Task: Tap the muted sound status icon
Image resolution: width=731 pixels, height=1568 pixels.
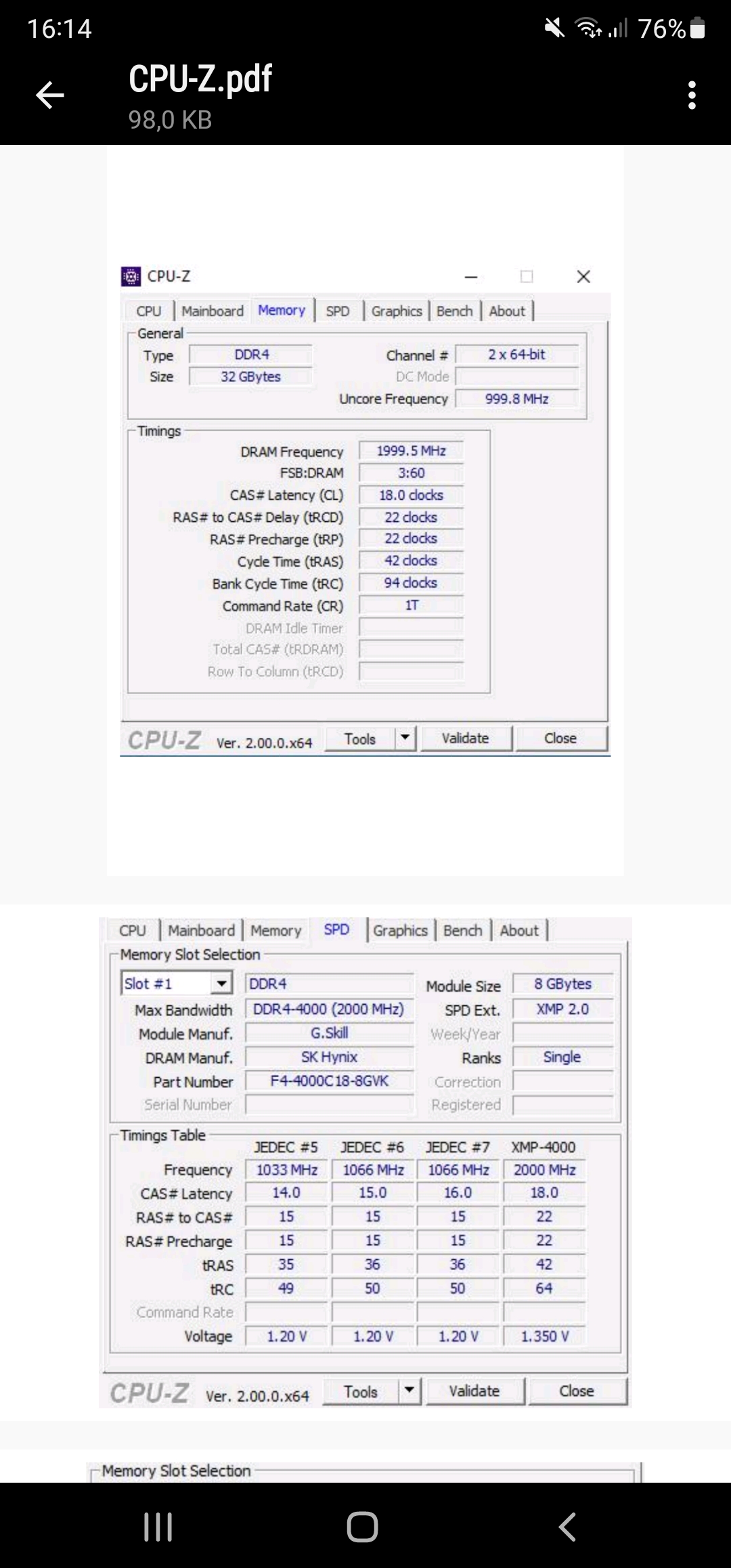Action: pos(554,28)
